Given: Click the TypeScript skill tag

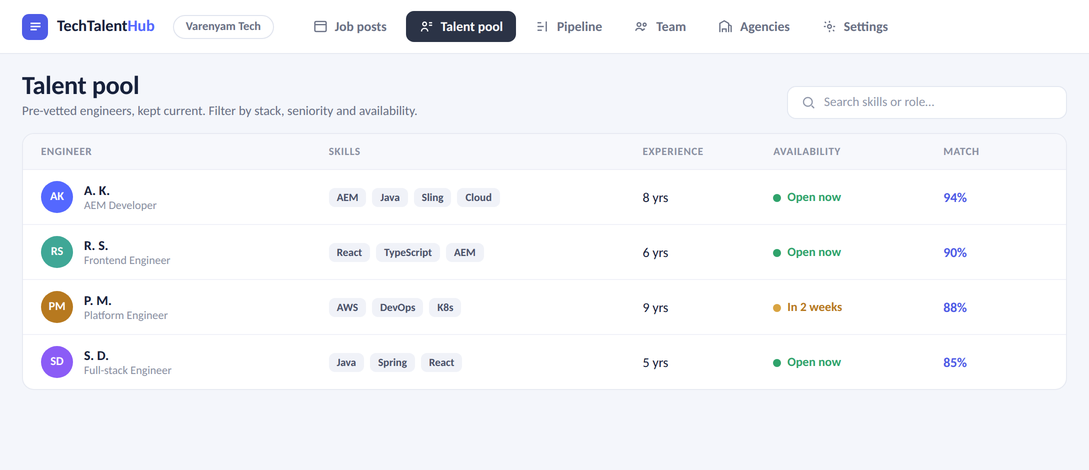Looking at the screenshot, I should (408, 252).
